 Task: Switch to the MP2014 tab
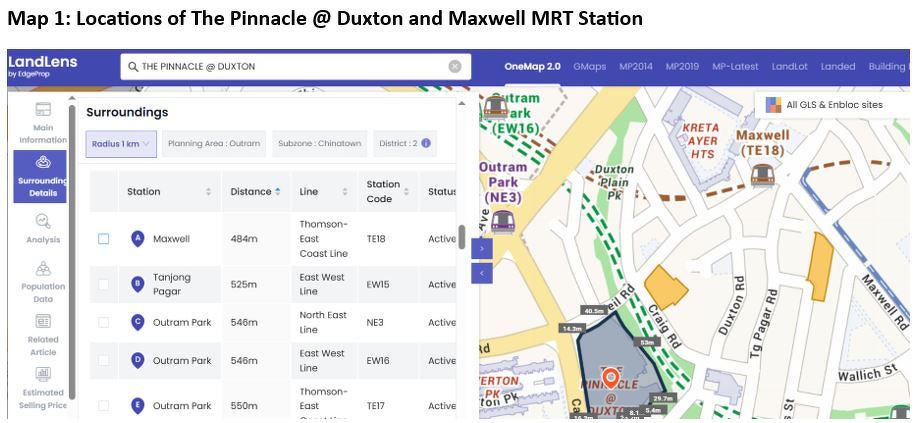[636, 67]
